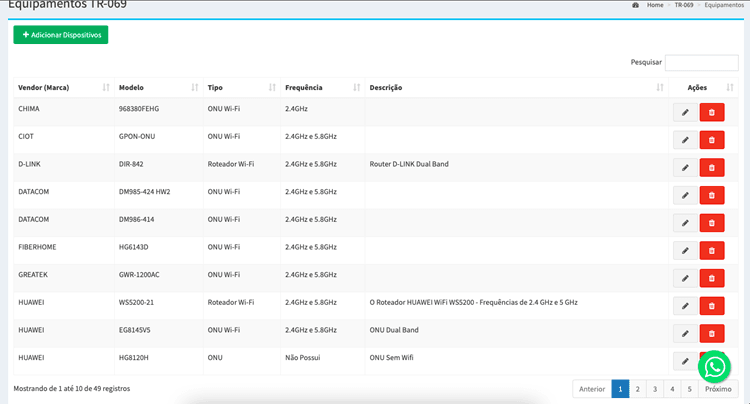
Task: Edit the CHIMA 968380FEHG device
Action: pyautogui.click(x=685, y=112)
